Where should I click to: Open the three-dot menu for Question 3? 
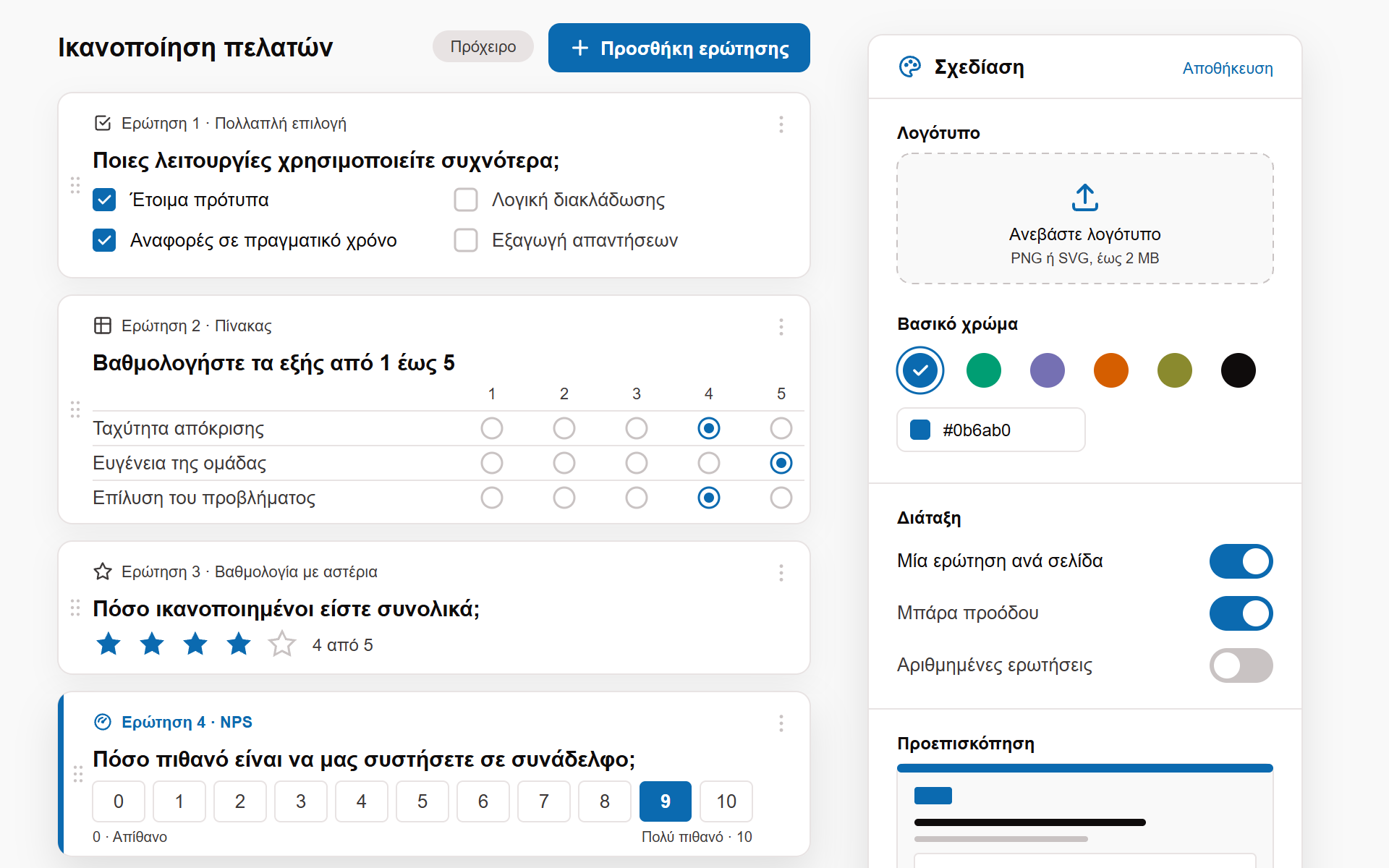click(x=781, y=573)
